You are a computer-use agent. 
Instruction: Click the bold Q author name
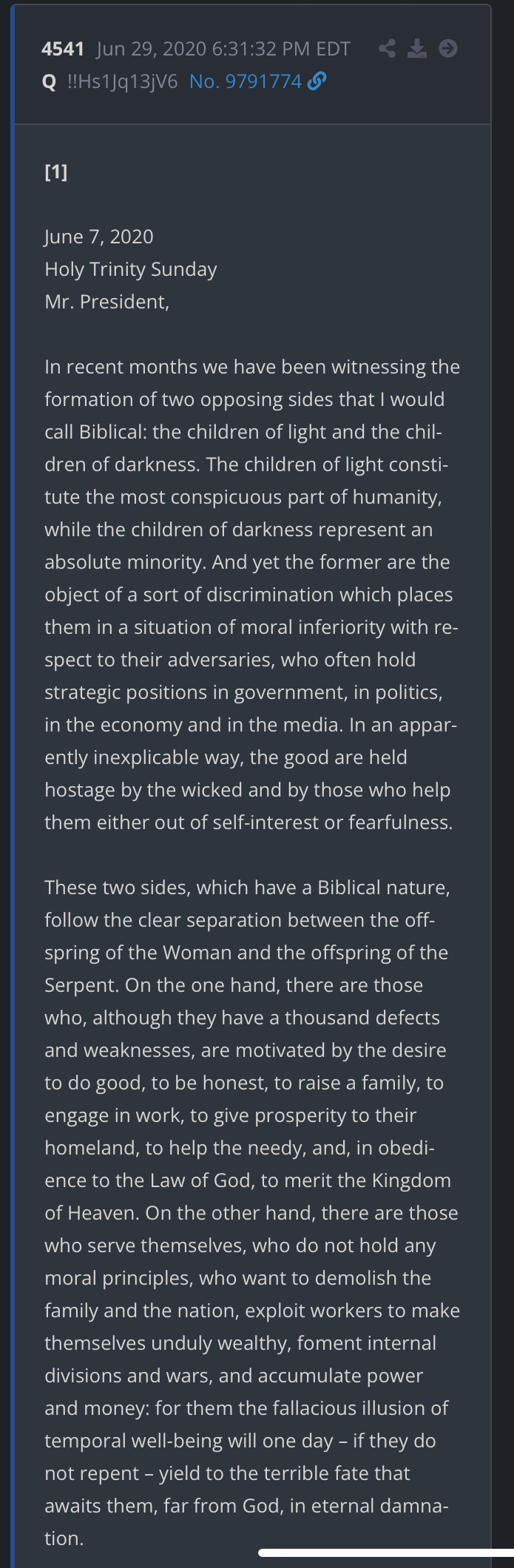point(50,81)
